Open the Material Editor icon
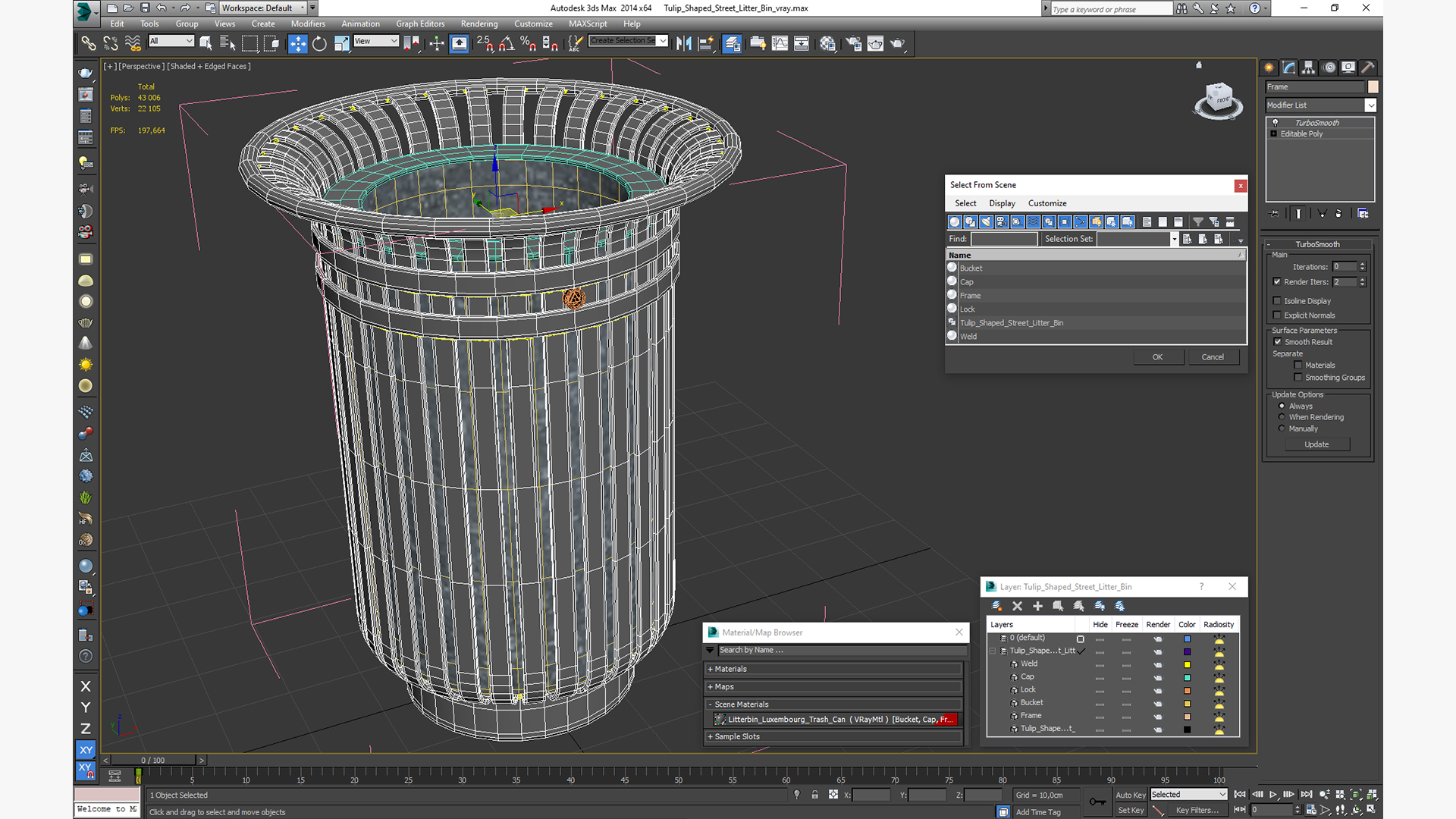 click(827, 43)
